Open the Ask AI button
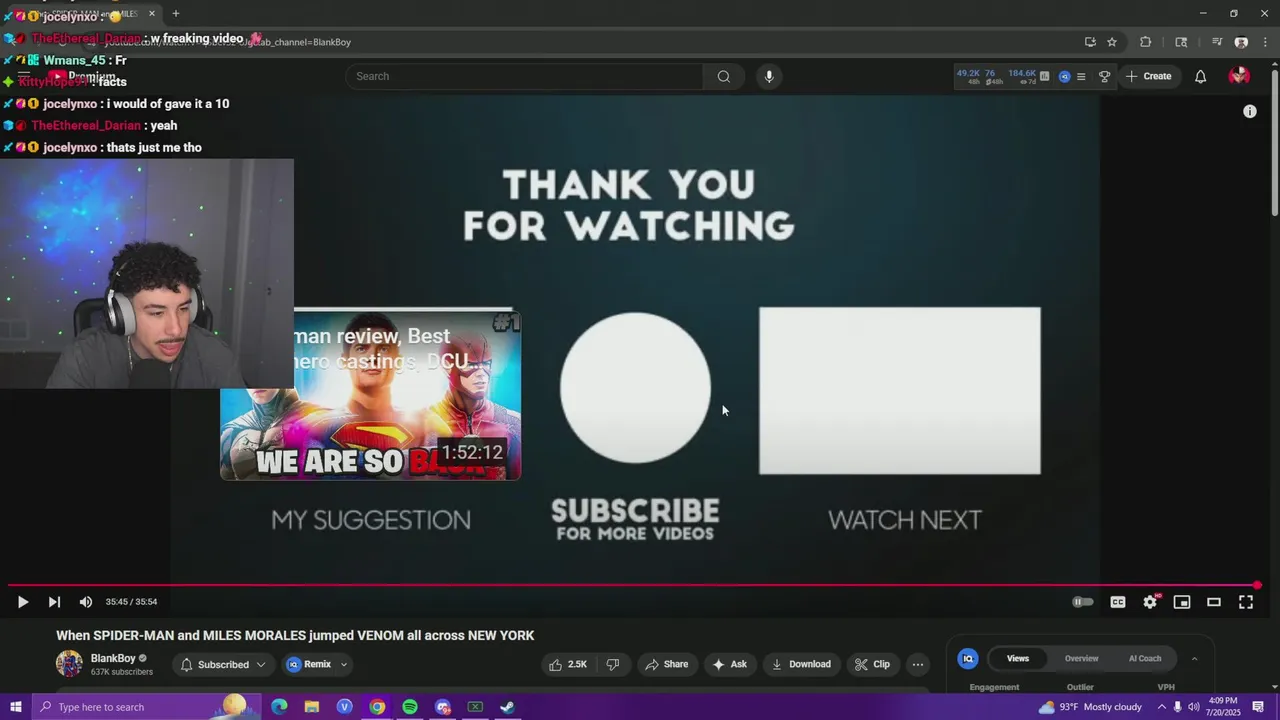Image resolution: width=1280 pixels, height=720 pixels. click(729, 664)
